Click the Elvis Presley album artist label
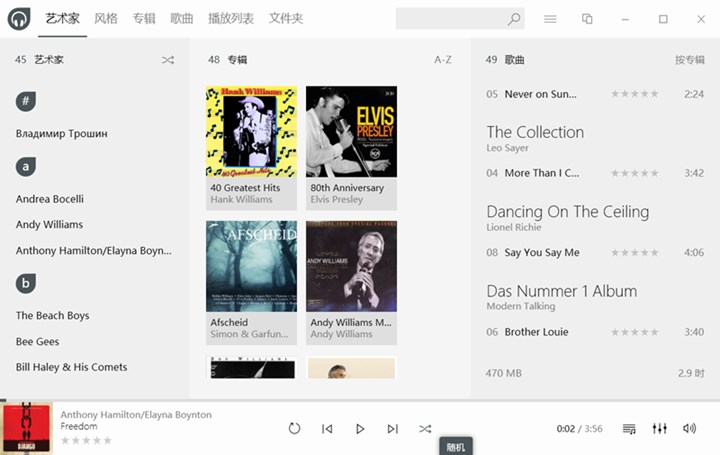Screen dimensions: 720x455 (x=337, y=200)
